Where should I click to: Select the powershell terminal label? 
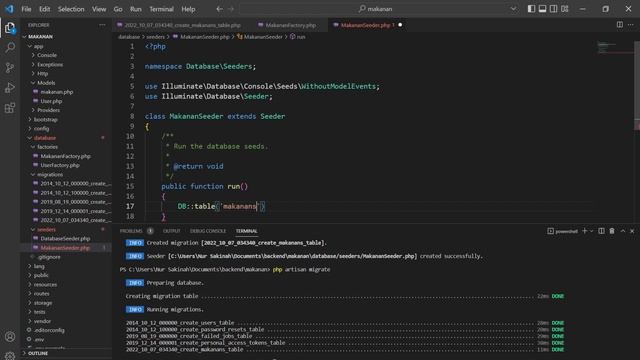coord(563,231)
